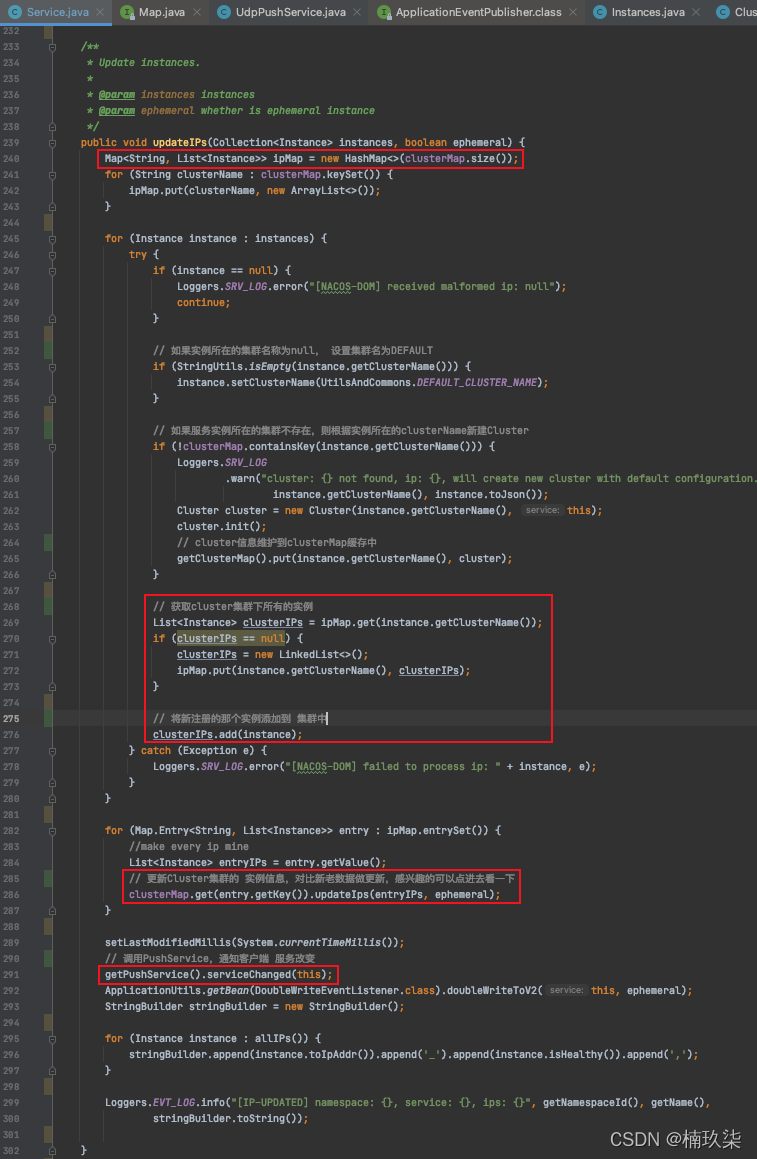Close the ApplicationEventPublisher.class tab
This screenshot has width=757, height=1159.
coord(573,12)
